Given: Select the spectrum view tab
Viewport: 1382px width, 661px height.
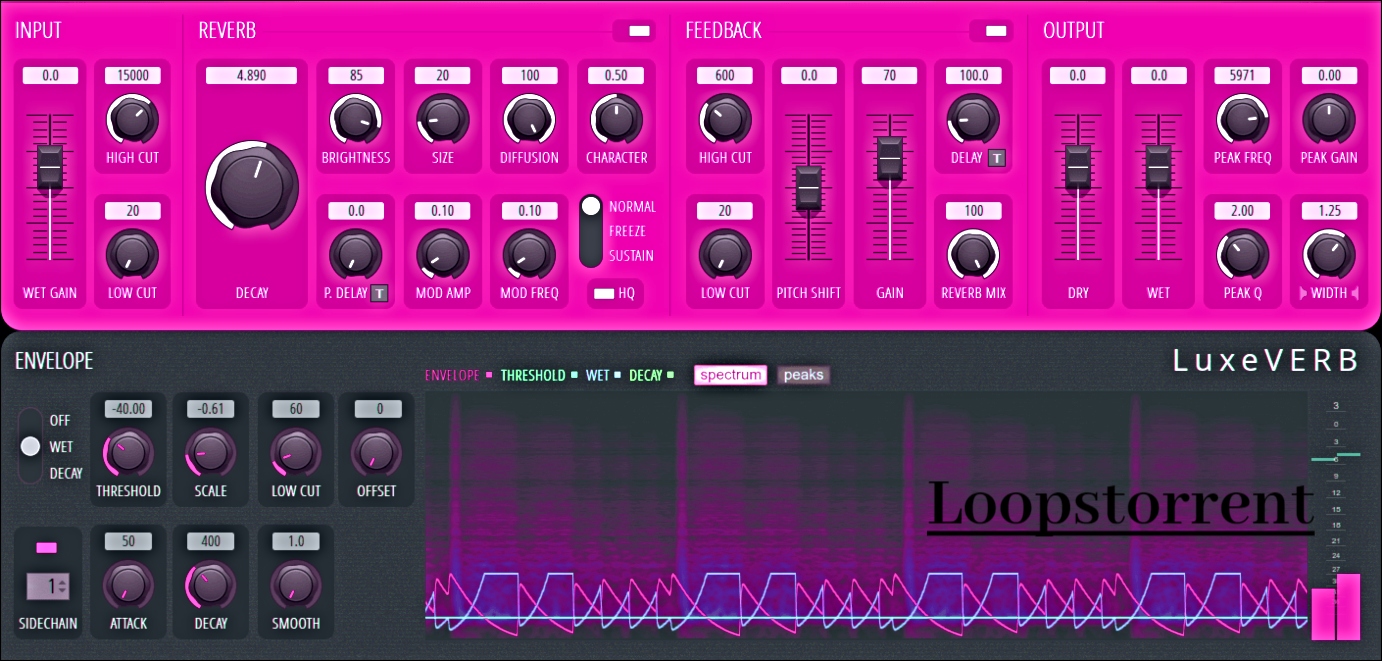Looking at the screenshot, I should click(730, 375).
